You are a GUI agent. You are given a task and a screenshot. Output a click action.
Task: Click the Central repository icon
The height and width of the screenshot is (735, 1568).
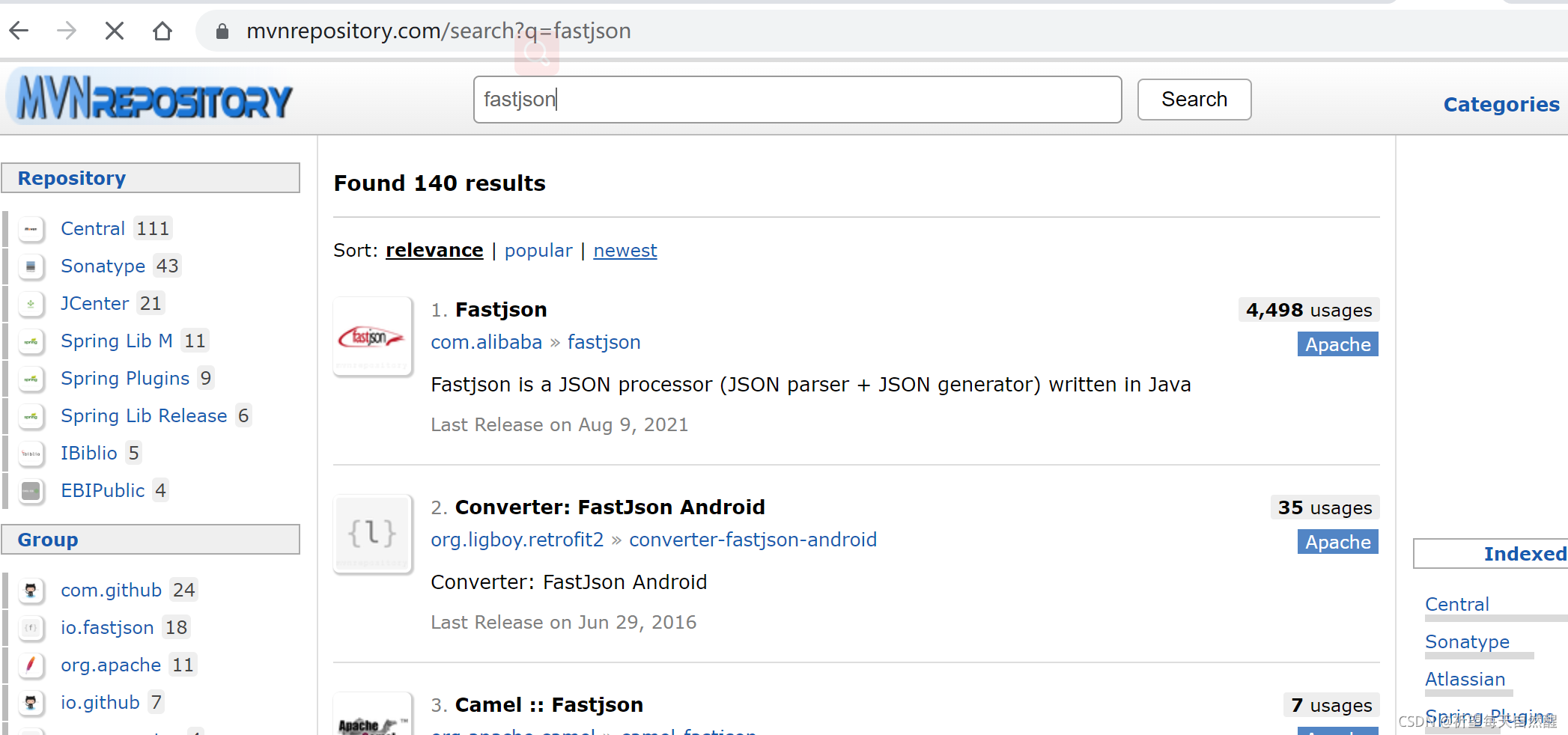[x=31, y=229]
